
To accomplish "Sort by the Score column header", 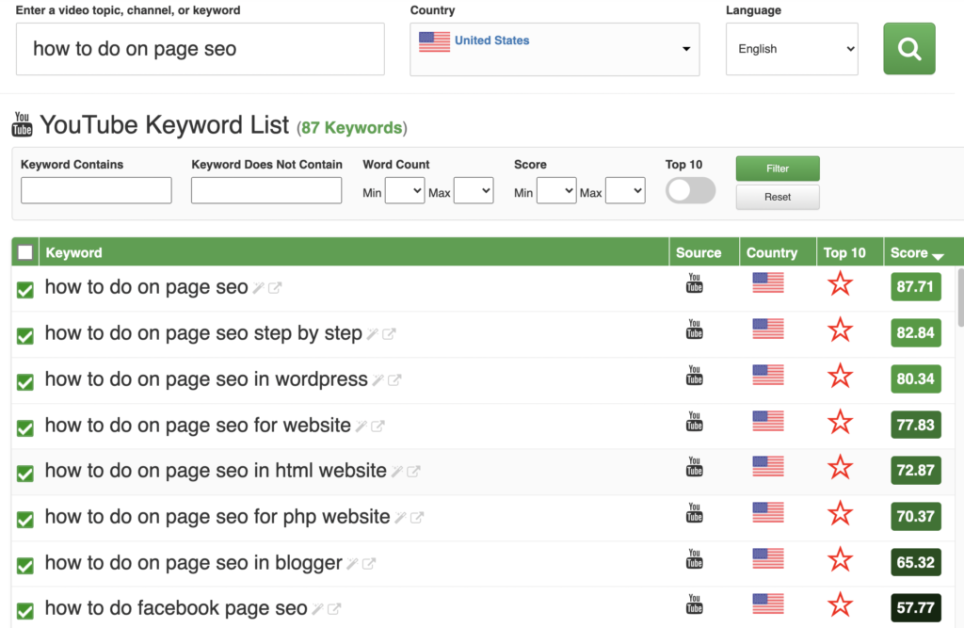I will [916, 253].
